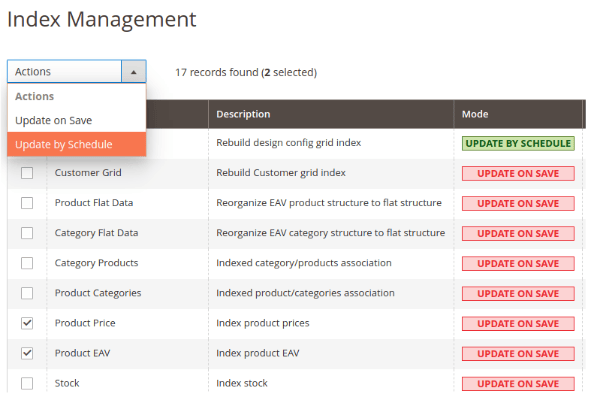Select the Actions dropdown field

tap(77, 72)
